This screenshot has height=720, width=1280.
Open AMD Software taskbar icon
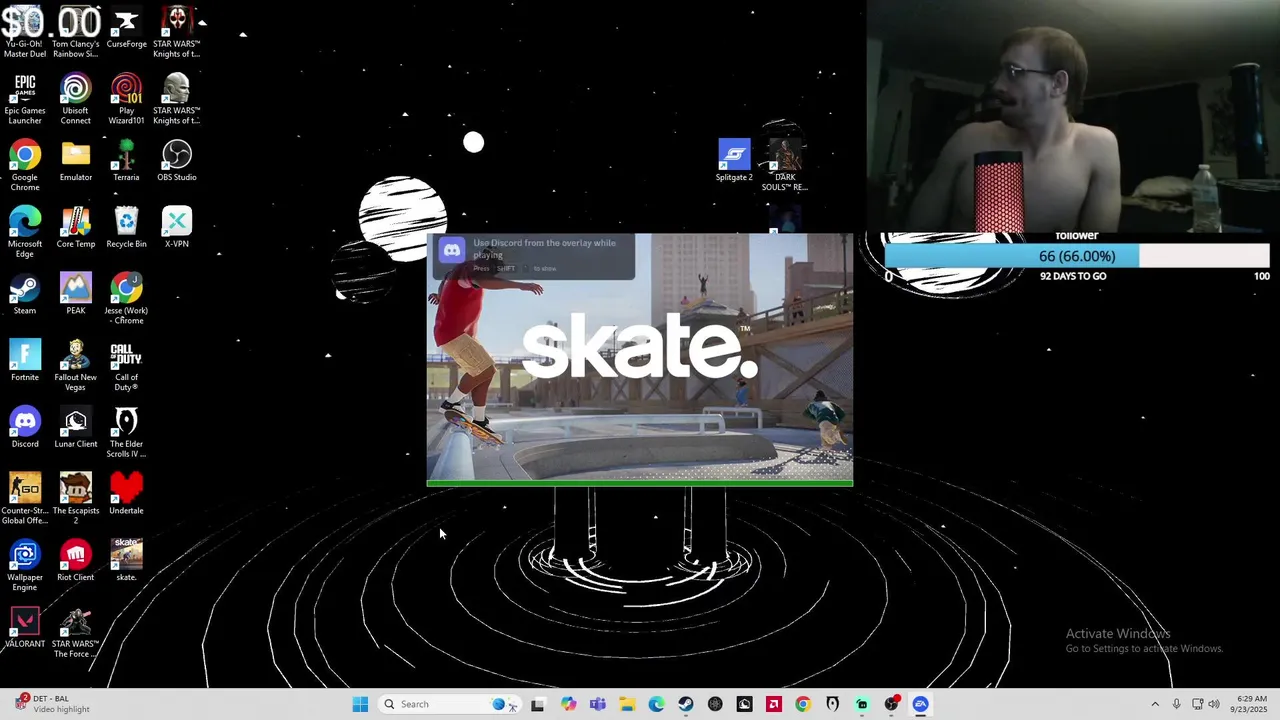tap(774, 704)
